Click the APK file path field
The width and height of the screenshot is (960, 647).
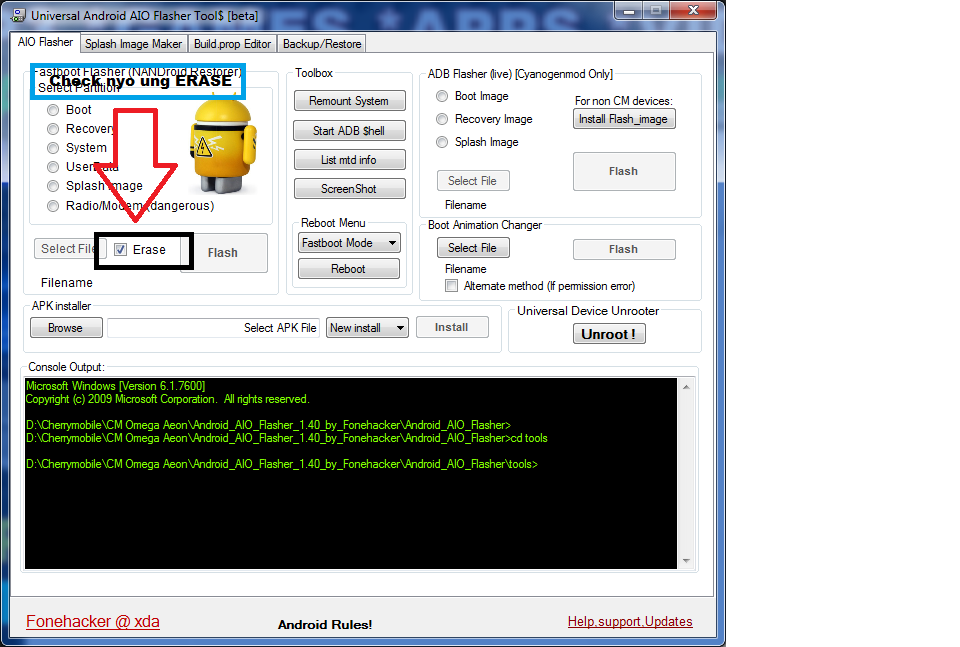pos(213,328)
